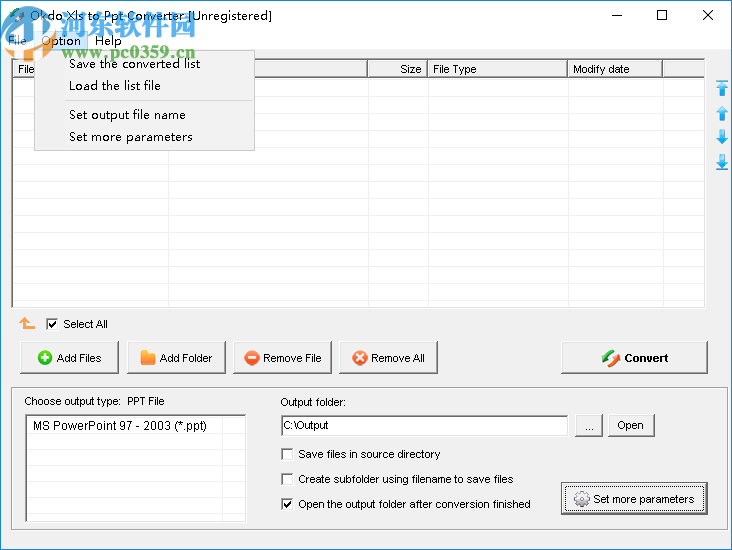The image size is (732, 550).
Task: Click the orange up-level arrow icon
Action: 27,323
